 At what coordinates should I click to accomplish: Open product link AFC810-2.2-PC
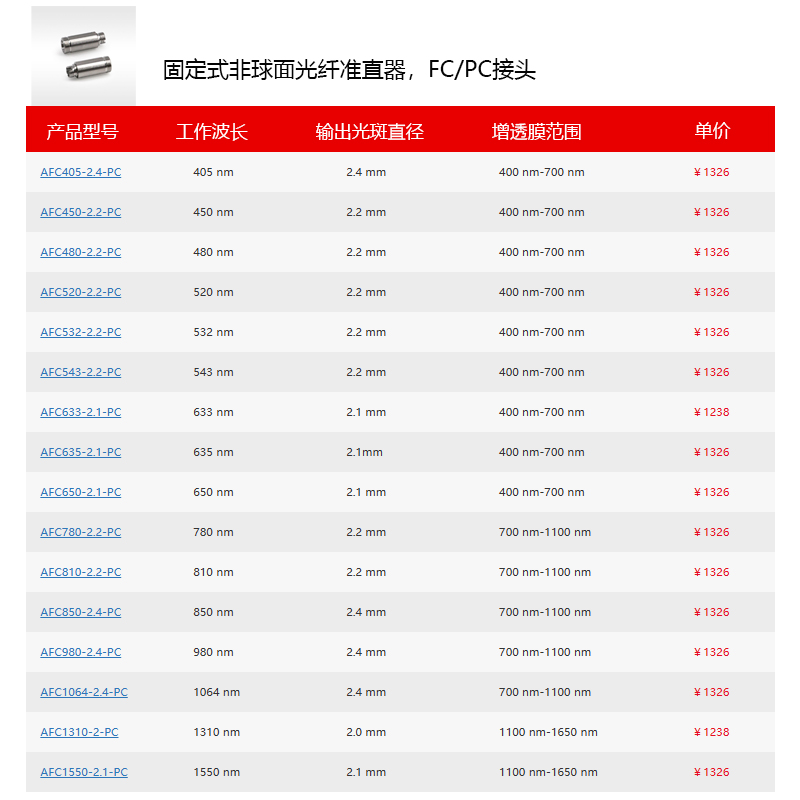pyautogui.click(x=81, y=572)
